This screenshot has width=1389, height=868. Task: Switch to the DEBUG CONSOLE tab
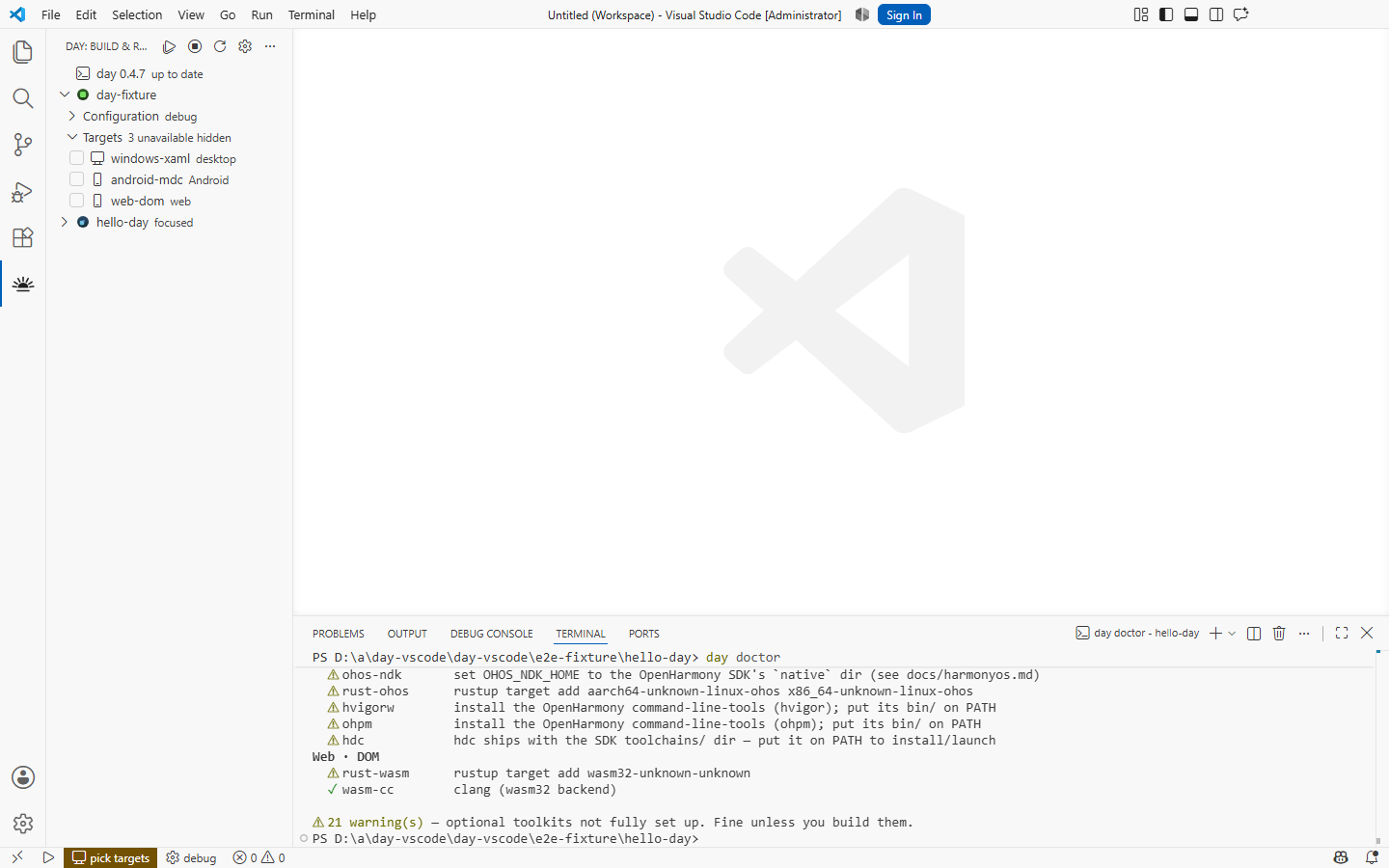coord(491,634)
